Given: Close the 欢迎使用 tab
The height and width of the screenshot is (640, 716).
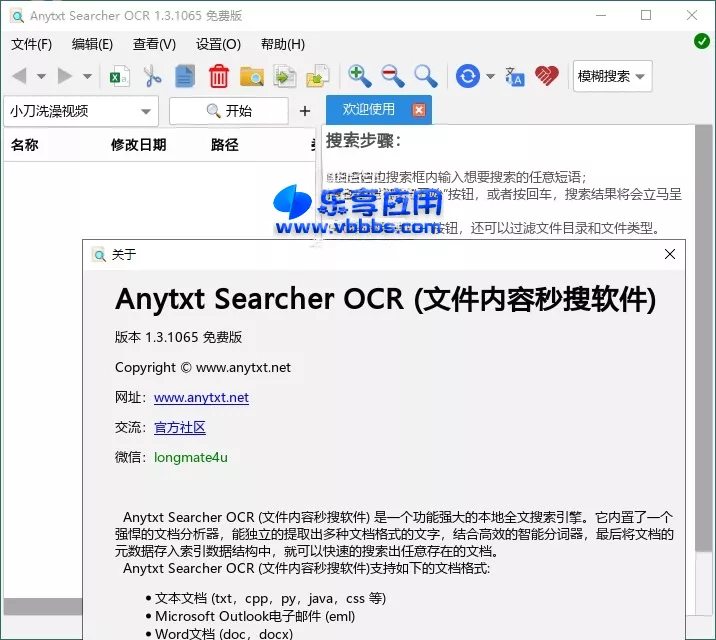Looking at the screenshot, I should point(419,110).
